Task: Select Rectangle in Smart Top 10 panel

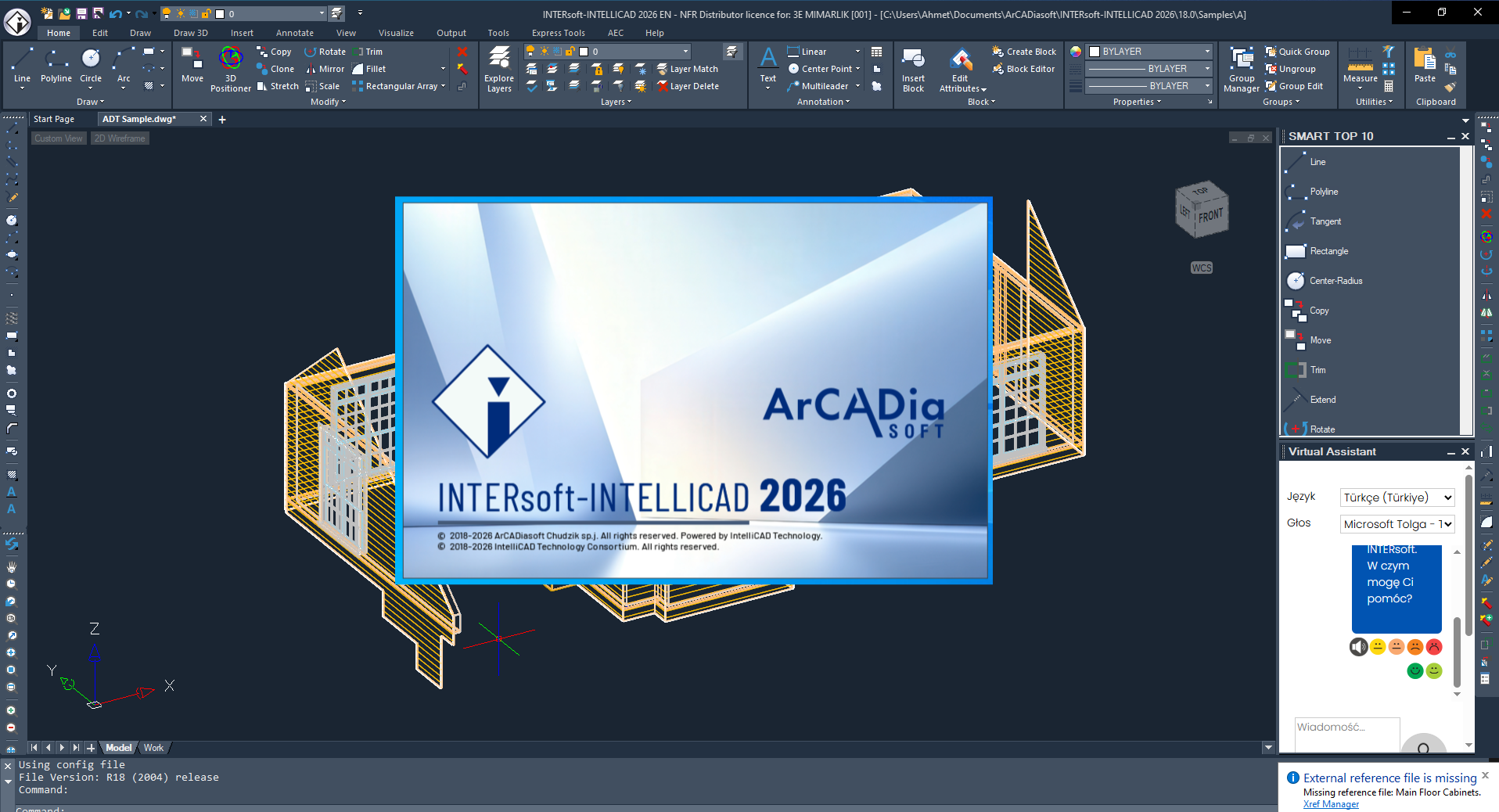Action: 1328,251
